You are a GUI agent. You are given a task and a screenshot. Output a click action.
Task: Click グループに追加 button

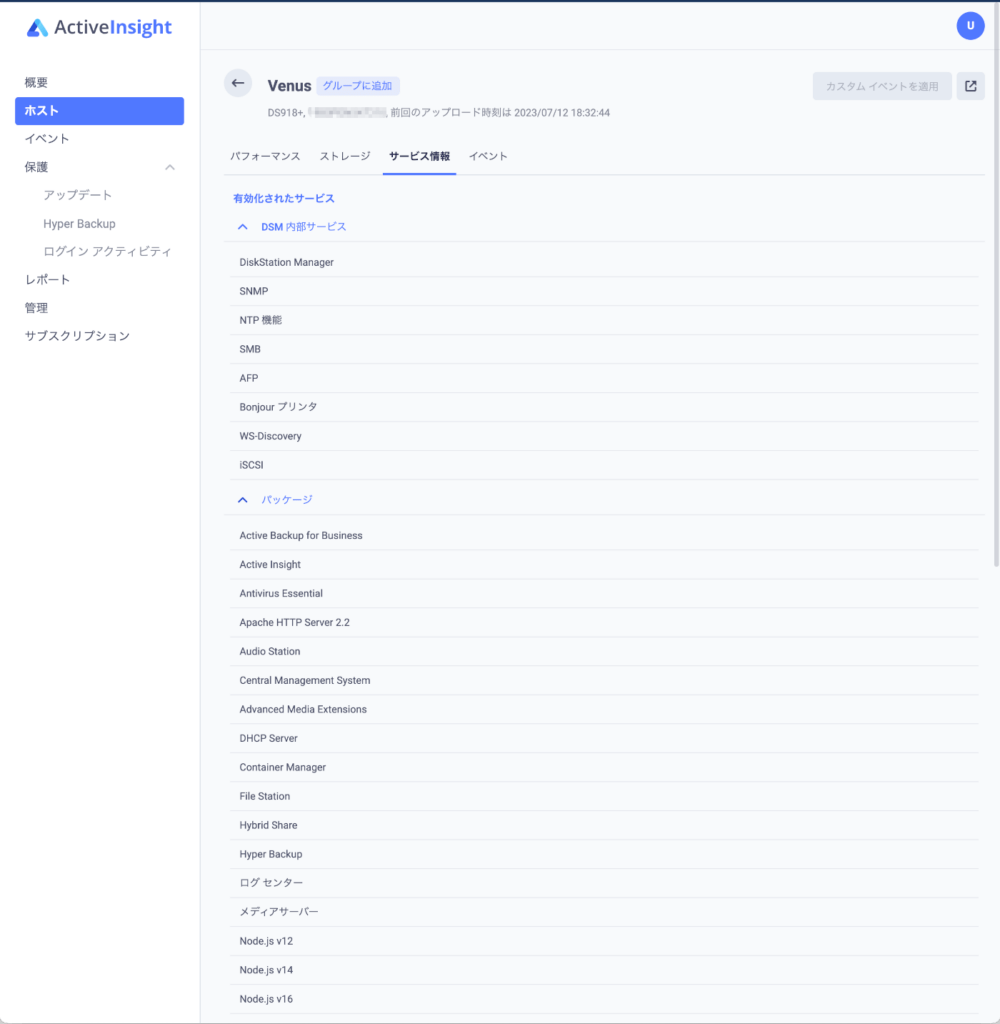pos(357,86)
